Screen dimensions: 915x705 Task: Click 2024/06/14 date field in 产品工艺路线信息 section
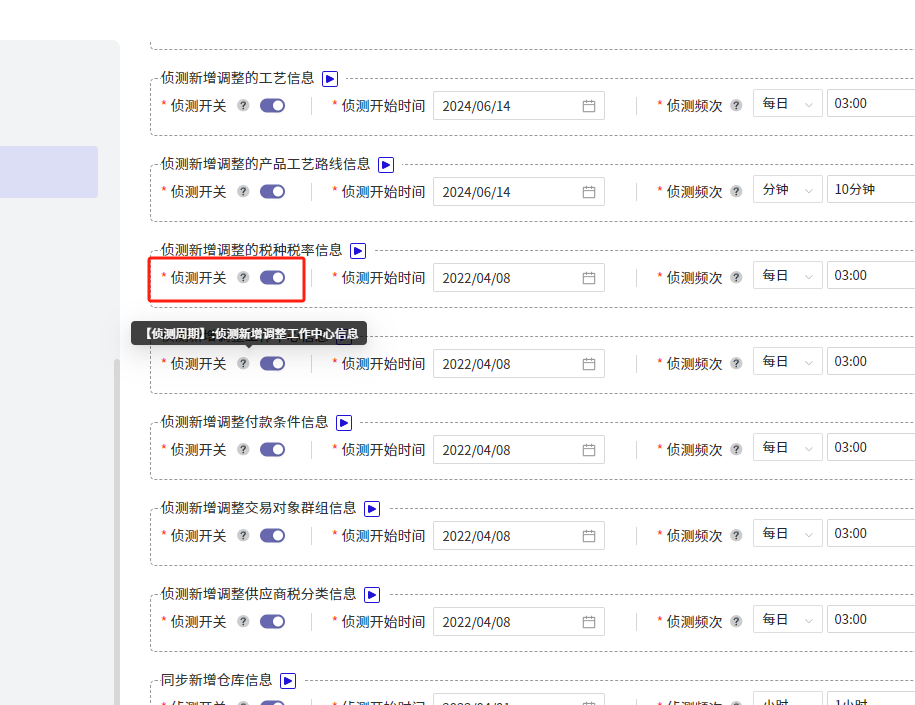tap(519, 191)
